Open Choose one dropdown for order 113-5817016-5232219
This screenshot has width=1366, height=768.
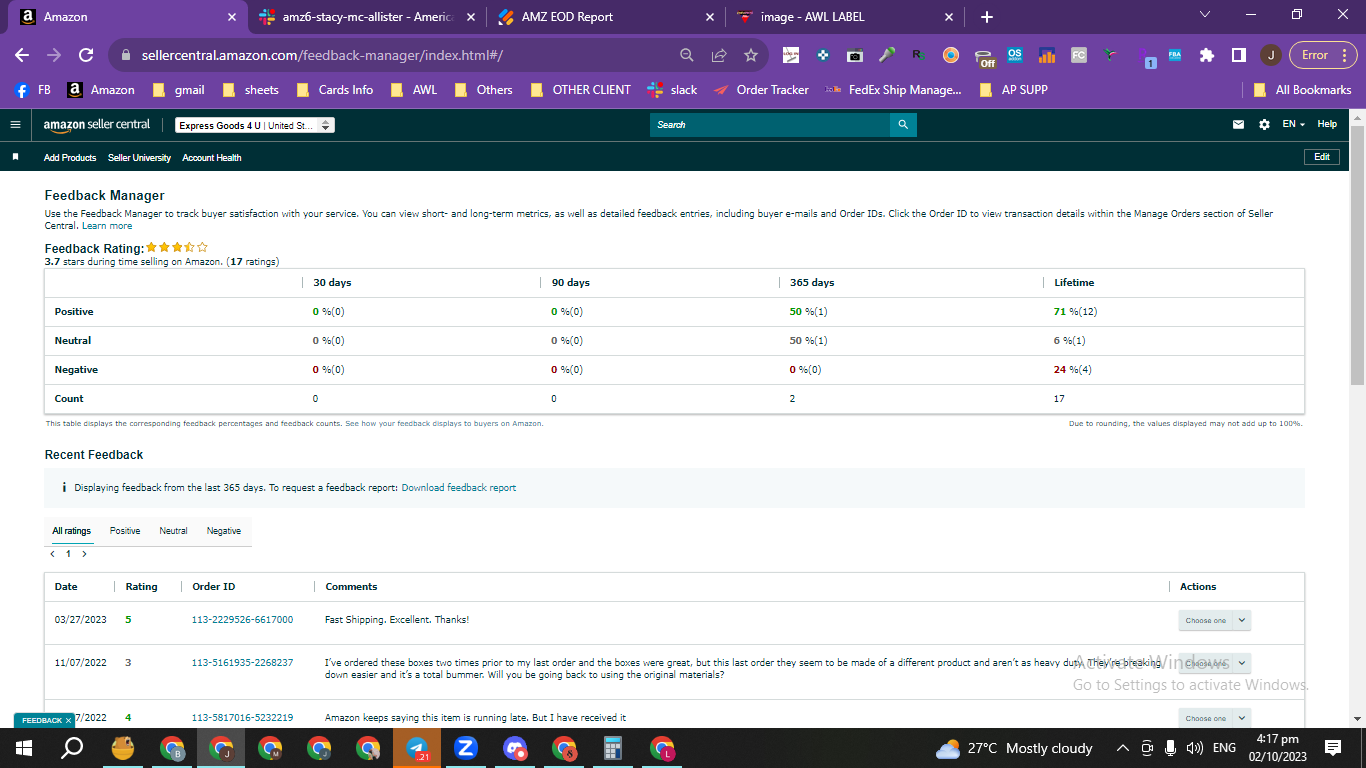pyautogui.click(x=1214, y=718)
